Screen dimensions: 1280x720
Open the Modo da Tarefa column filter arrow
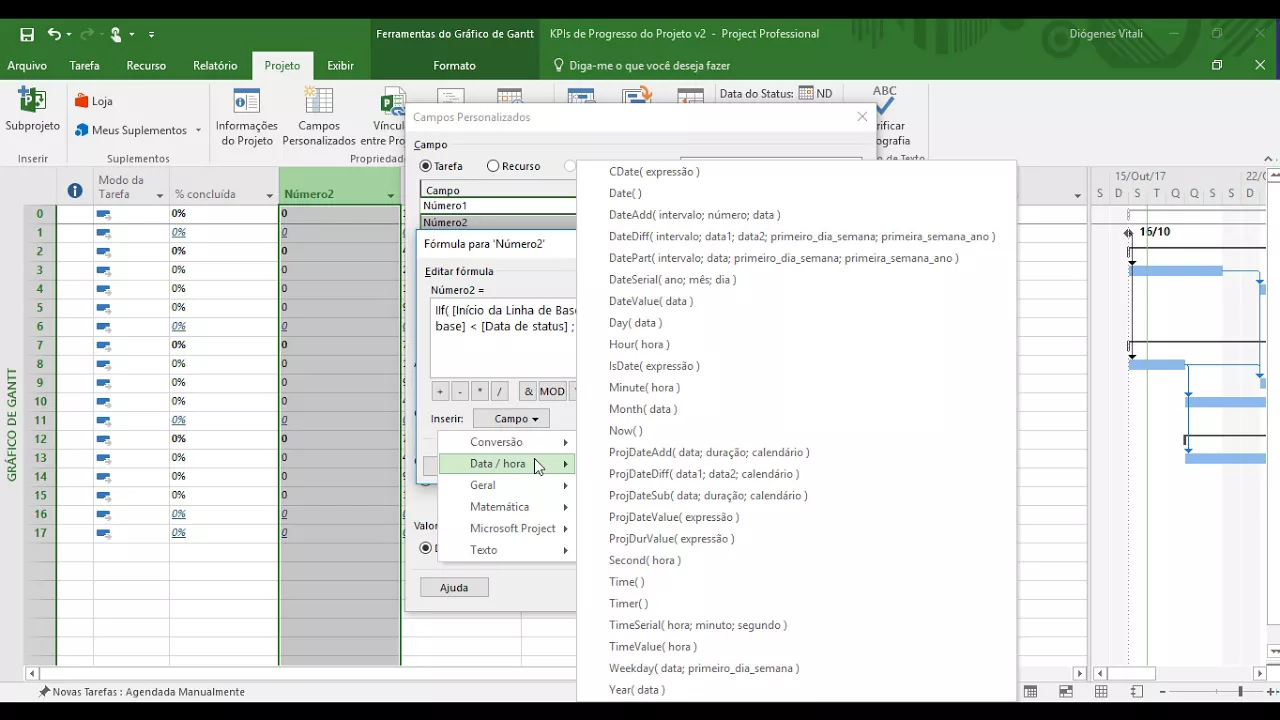click(x=160, y=195)
